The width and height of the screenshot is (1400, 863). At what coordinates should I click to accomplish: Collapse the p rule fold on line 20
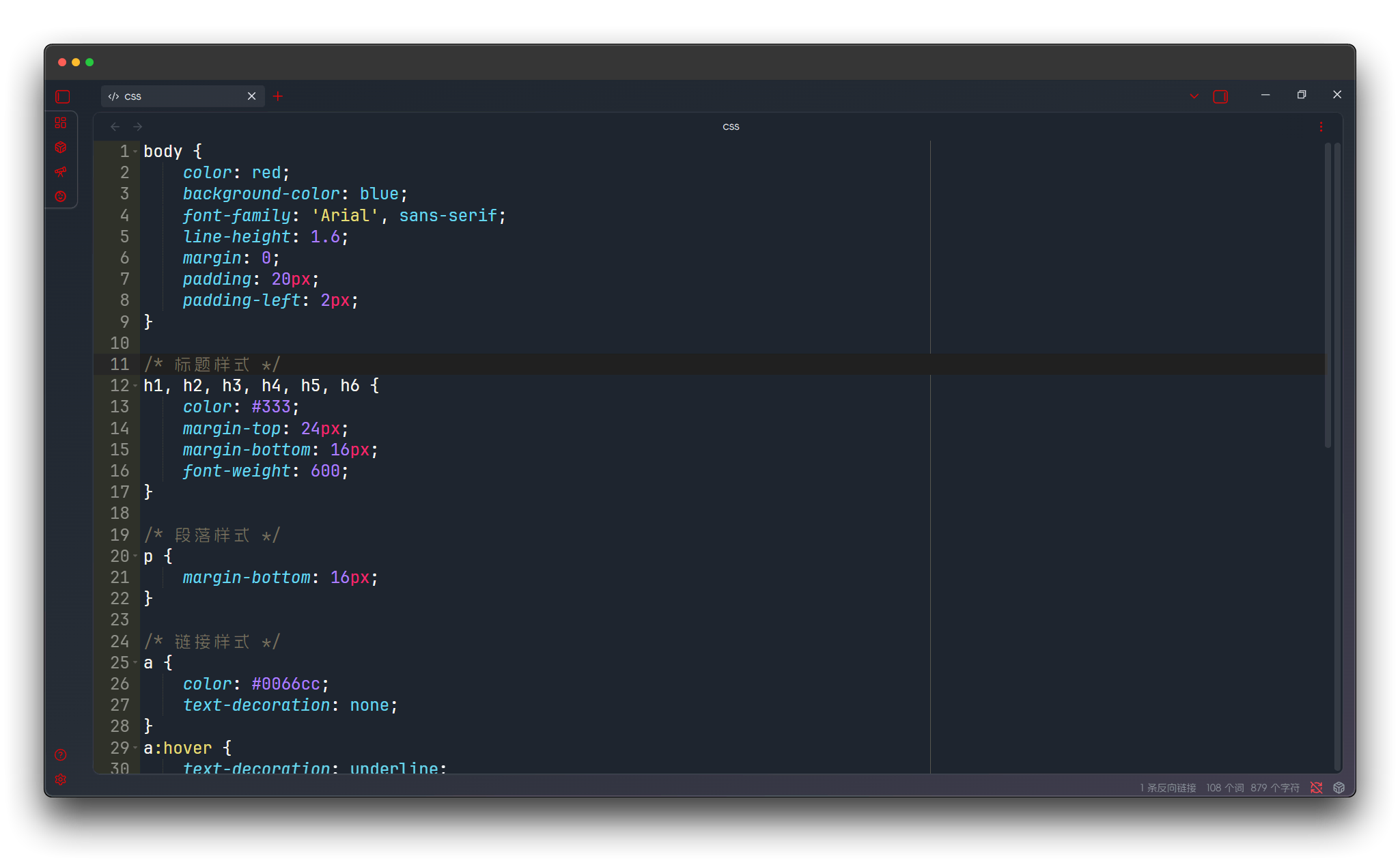(x=135, y=556)
